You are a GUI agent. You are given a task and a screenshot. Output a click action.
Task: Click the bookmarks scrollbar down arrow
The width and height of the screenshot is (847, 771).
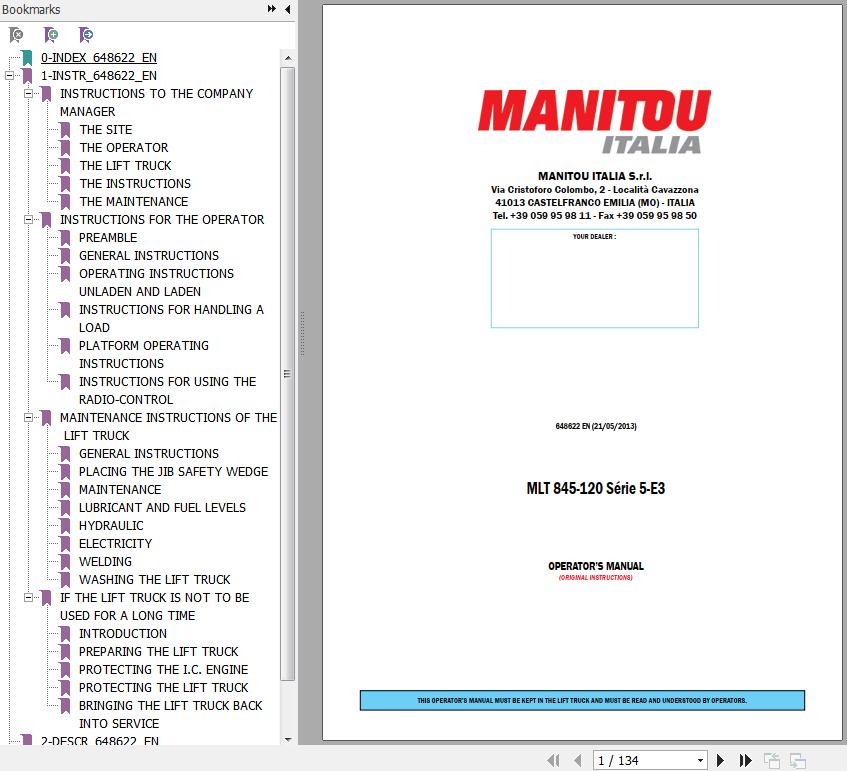click(x=288, y=739)
